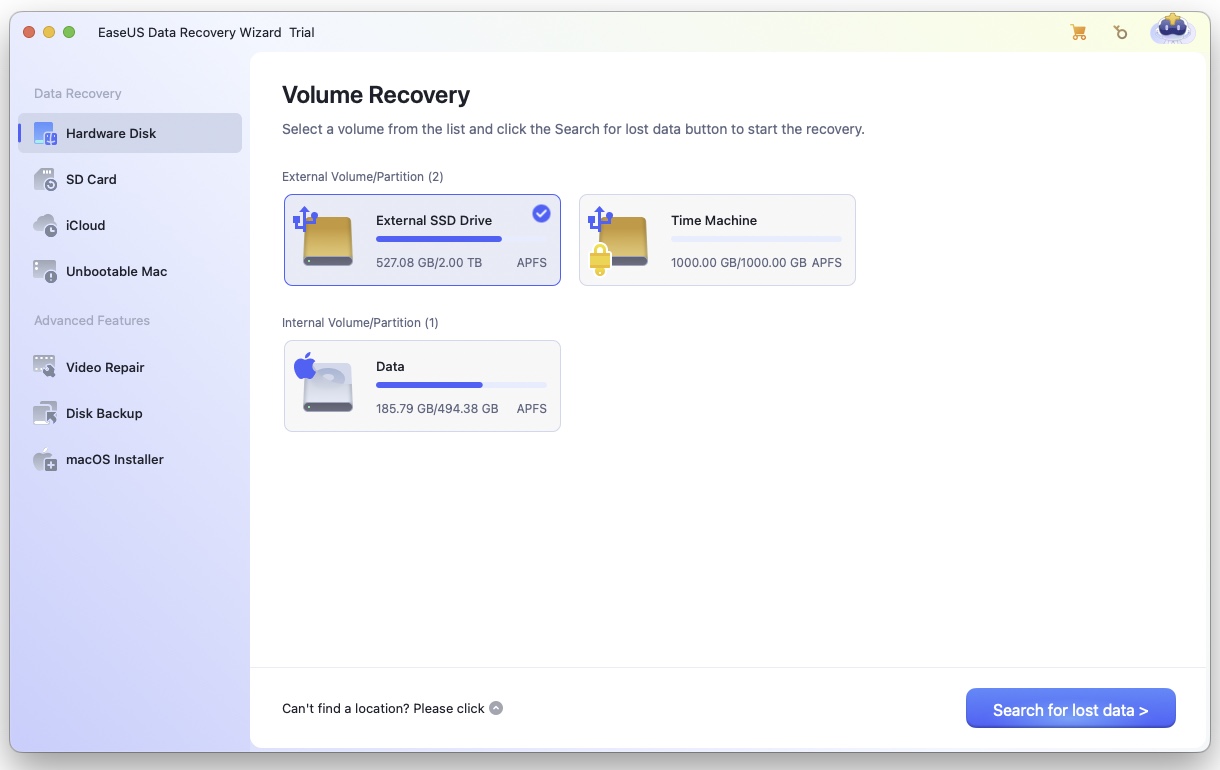This screenshot has height=770, width=1220.
Task: Open the macOS Installer icon
Action: [46, 459]
